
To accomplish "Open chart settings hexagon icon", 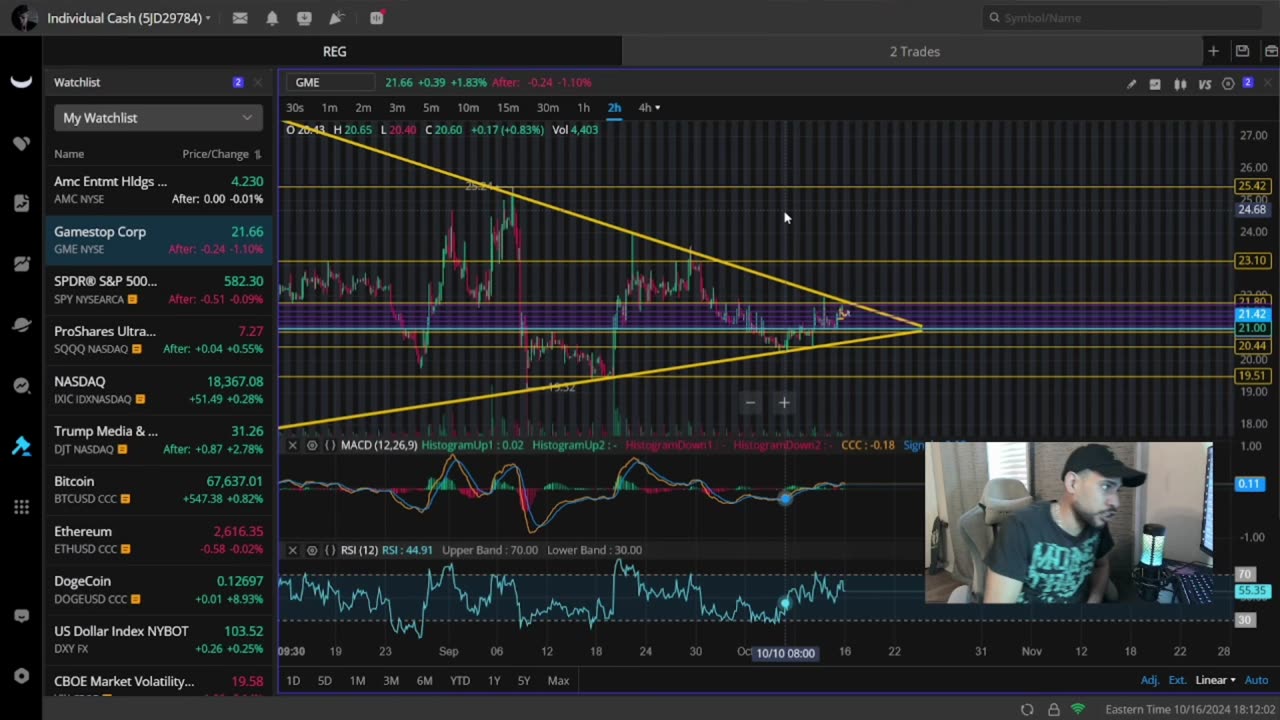I will tap(1228, 84).
